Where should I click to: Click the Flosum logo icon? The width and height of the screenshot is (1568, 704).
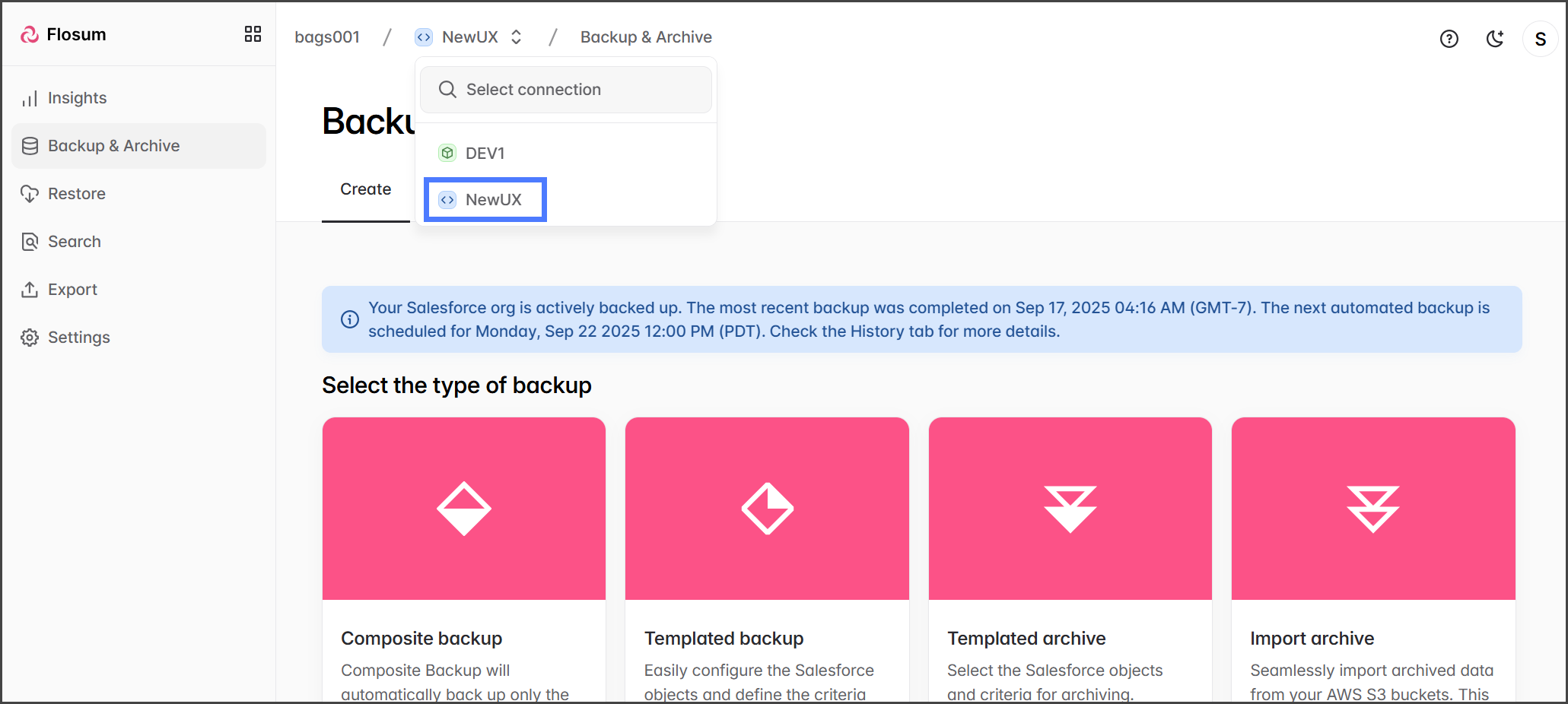point(30,35)
